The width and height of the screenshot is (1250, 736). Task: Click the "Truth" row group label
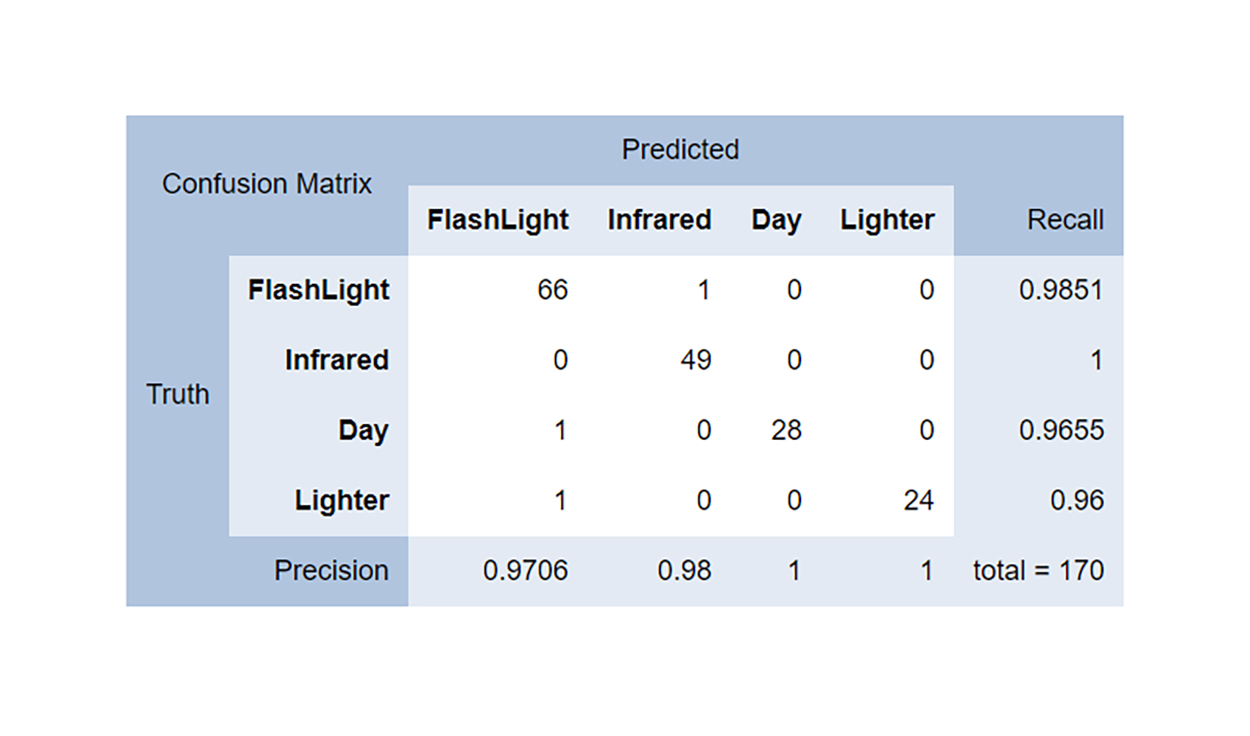[x=178, y=394]
